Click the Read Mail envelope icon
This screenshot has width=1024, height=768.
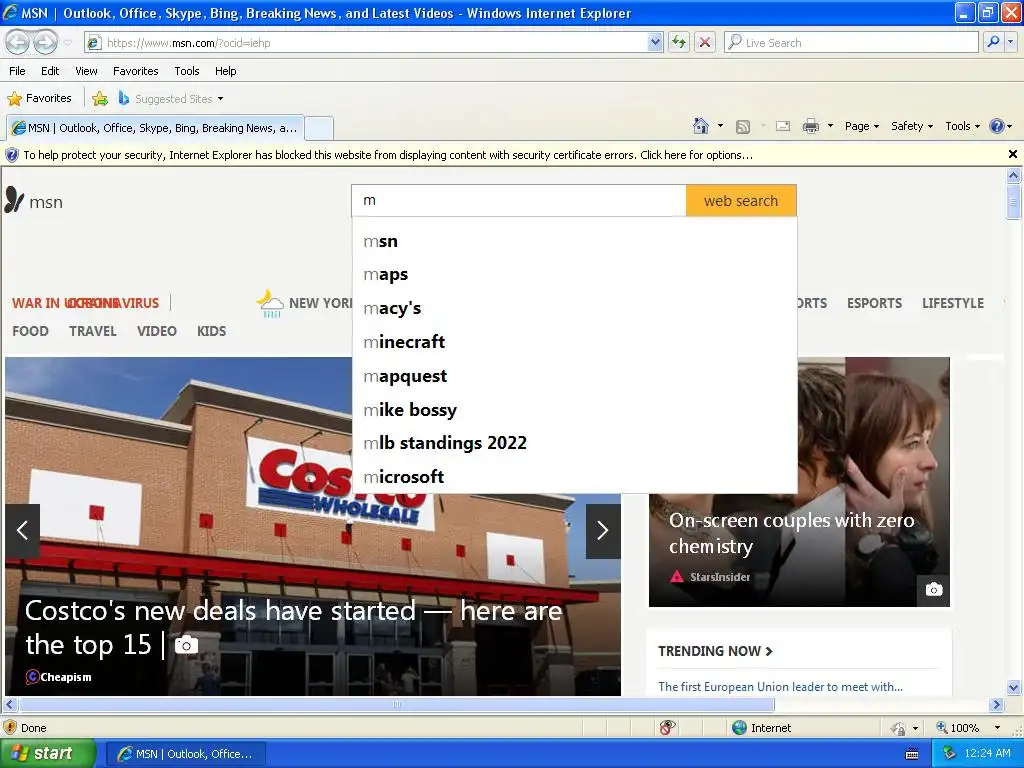tap(783, 126)
